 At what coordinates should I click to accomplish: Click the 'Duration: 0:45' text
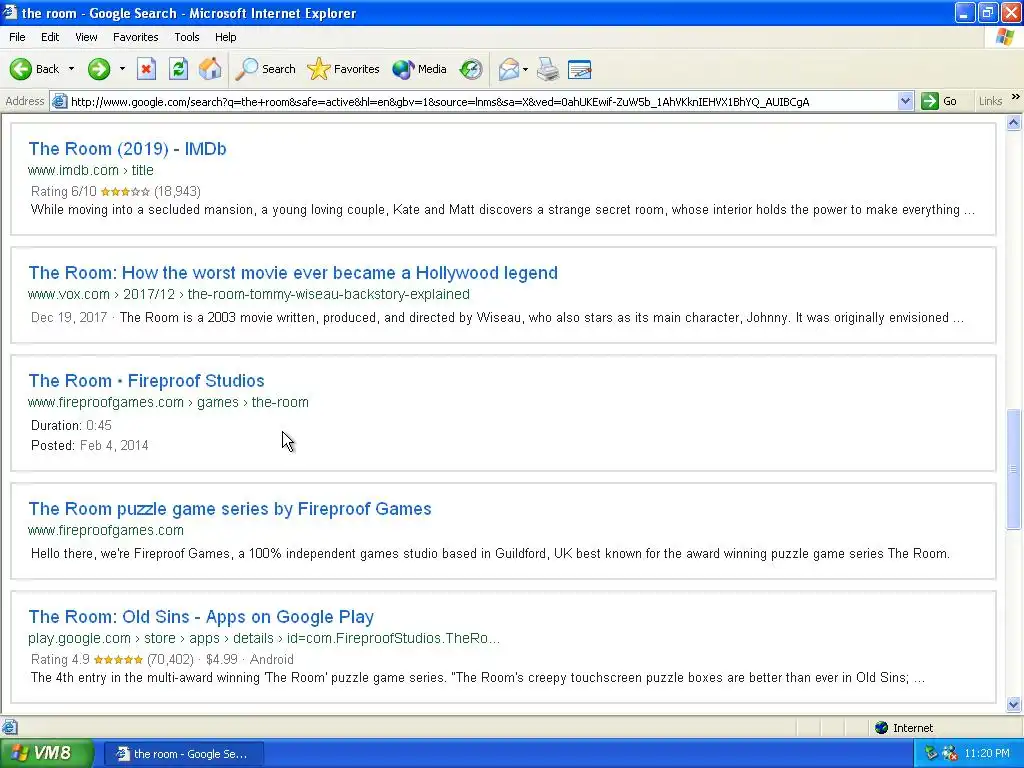(x=71, y=426)
